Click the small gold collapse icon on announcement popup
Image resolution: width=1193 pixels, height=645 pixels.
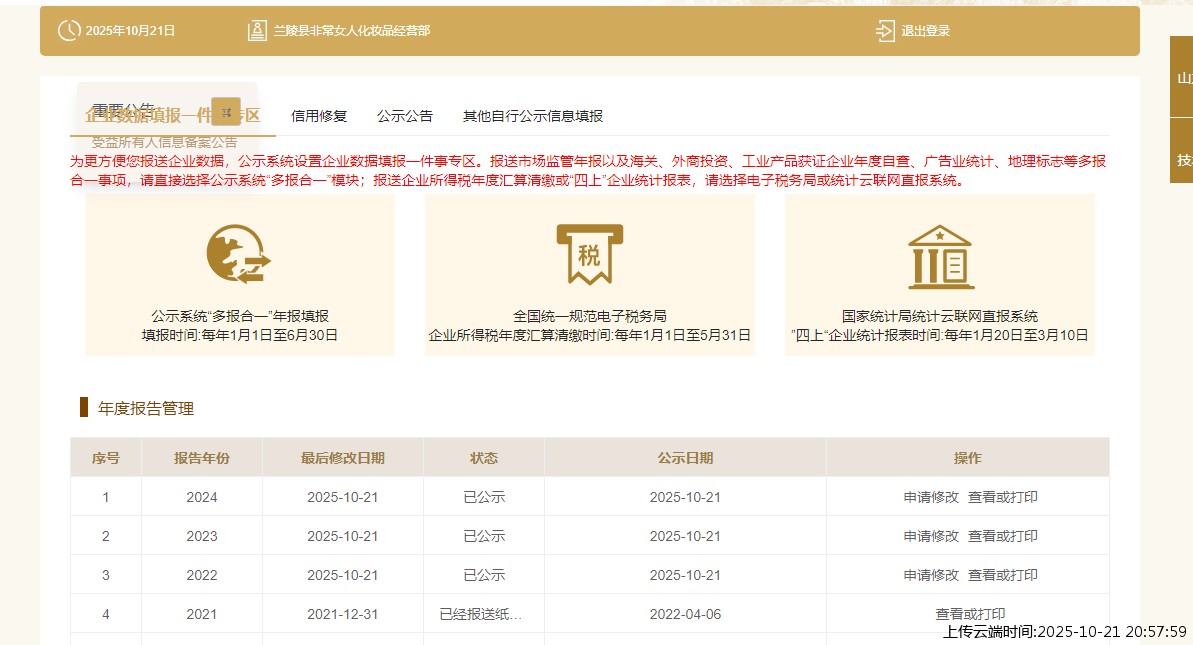pos(226,110)
